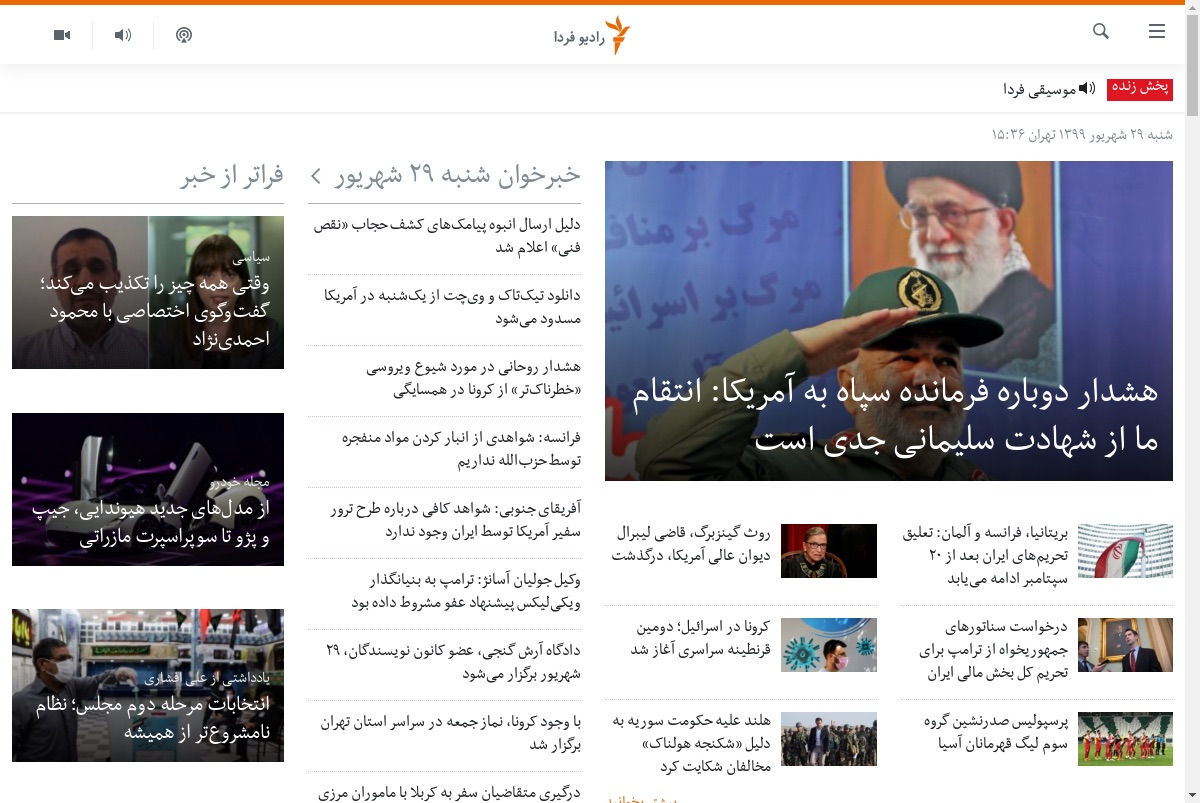1200x803 pixels.
Task: Open the hamburger menu icon
Action: pyautogui.click(x=1157, y=32)
